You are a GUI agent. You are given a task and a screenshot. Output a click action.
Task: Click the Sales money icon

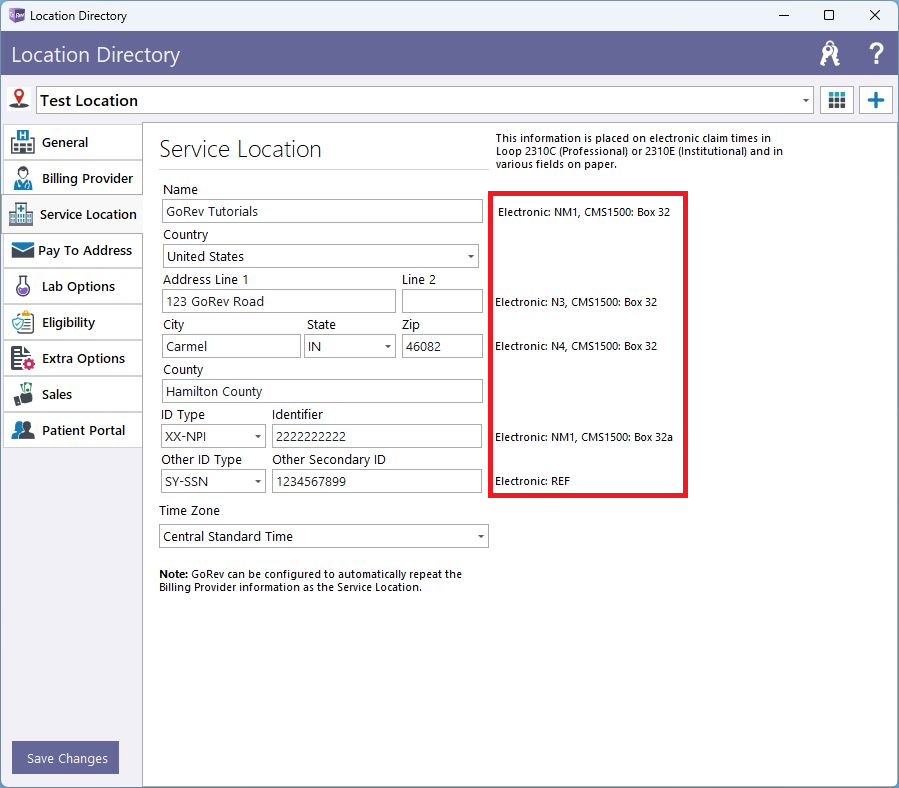pyautogui.click(x=23, y=394)
